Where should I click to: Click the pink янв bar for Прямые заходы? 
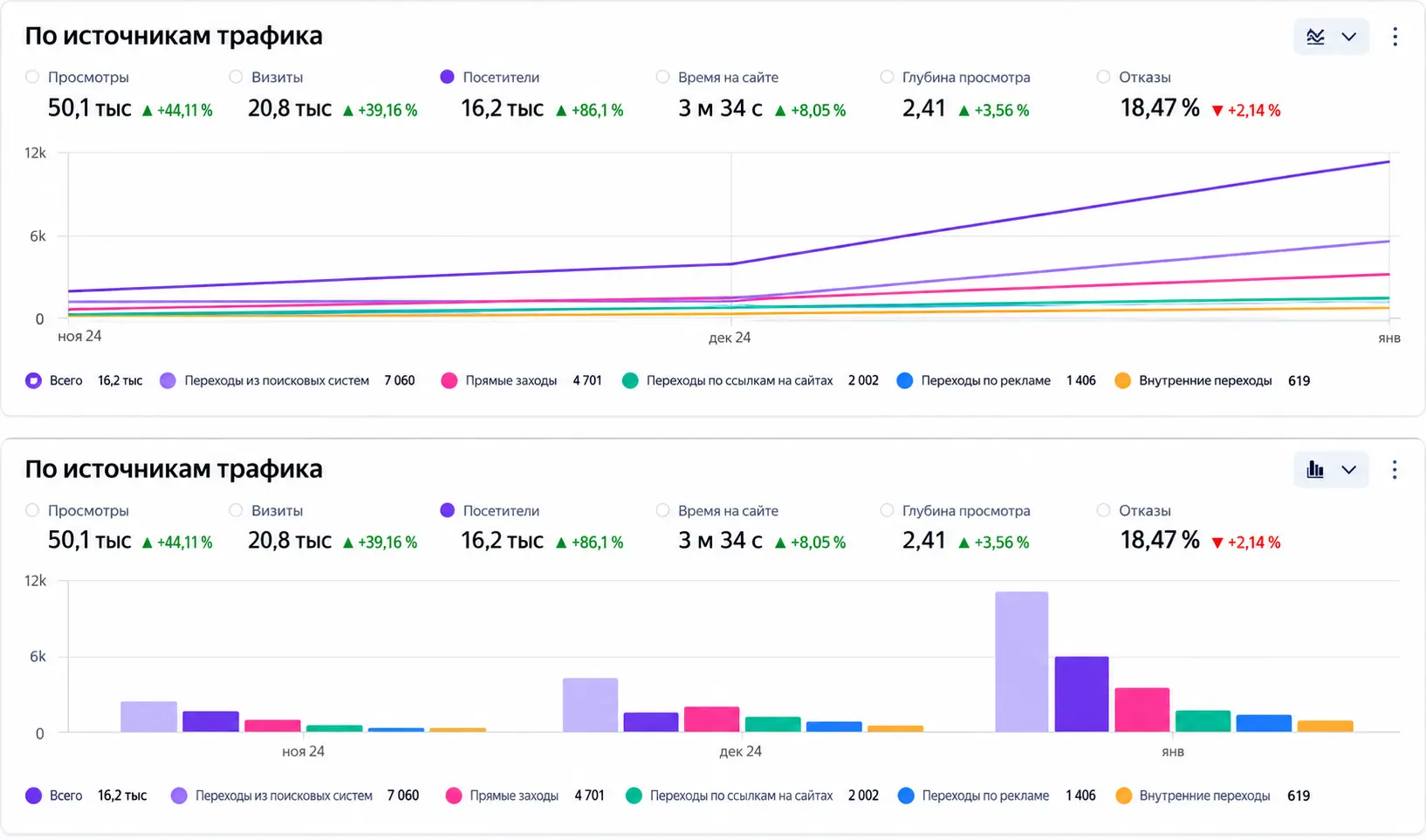coord(1142,710)
